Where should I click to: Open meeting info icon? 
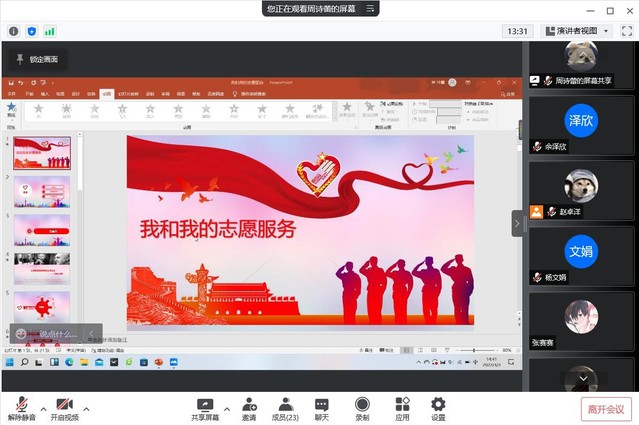[x=13, y=31]
